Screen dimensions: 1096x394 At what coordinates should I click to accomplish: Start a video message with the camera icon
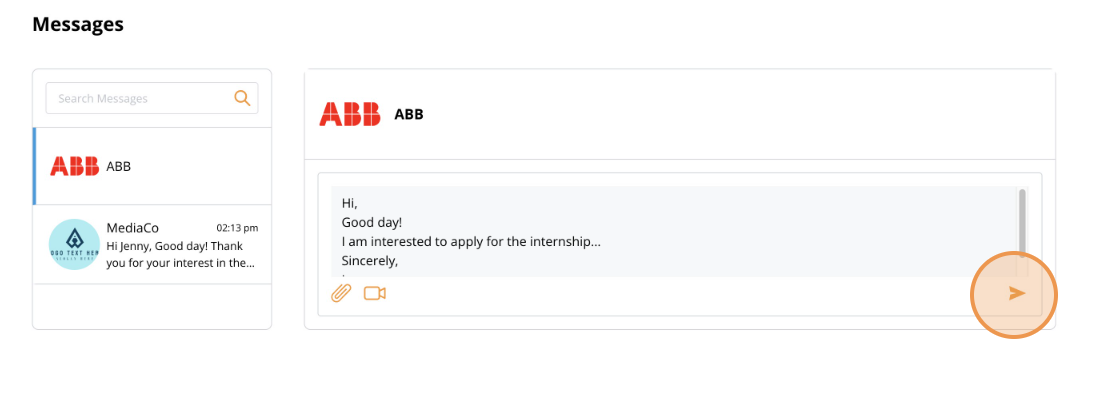[x=375, y=293]
